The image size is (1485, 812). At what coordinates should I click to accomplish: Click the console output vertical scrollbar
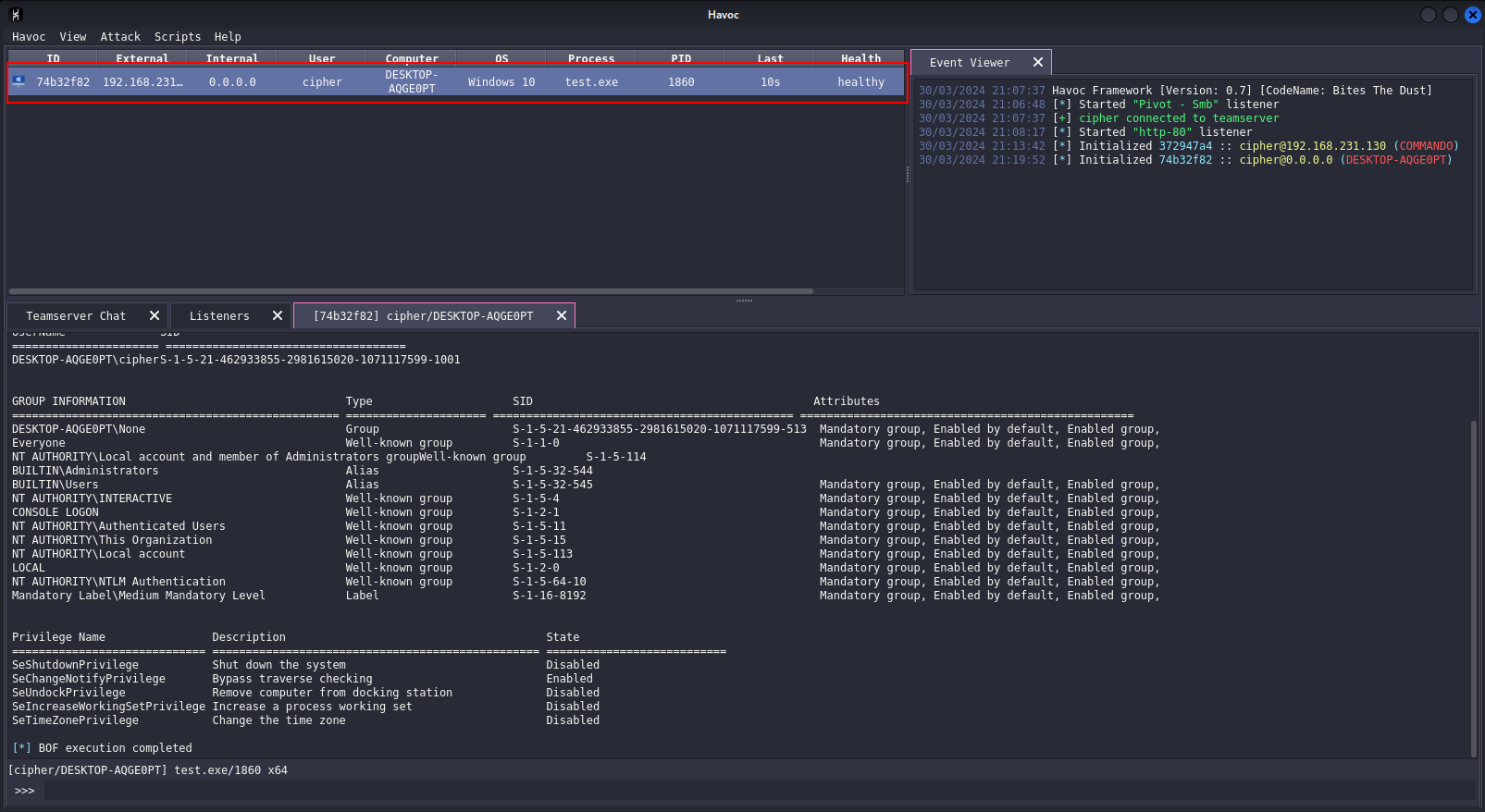click(1473, 589)
